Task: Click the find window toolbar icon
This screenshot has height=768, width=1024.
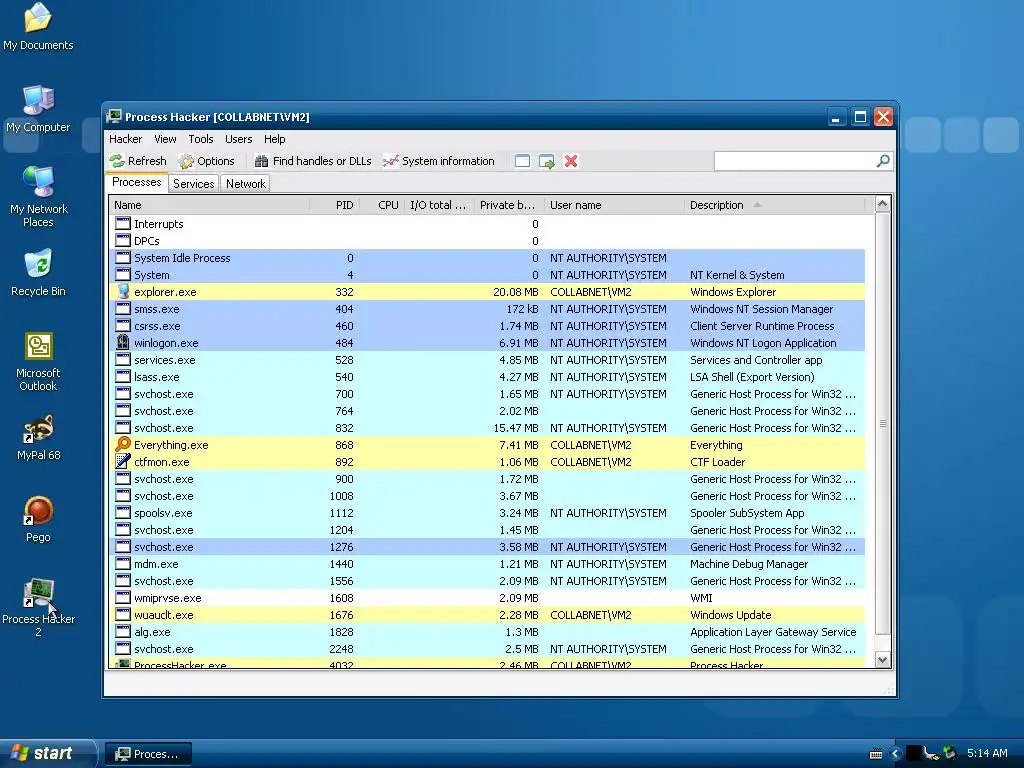Action: [x=522, y=161]
